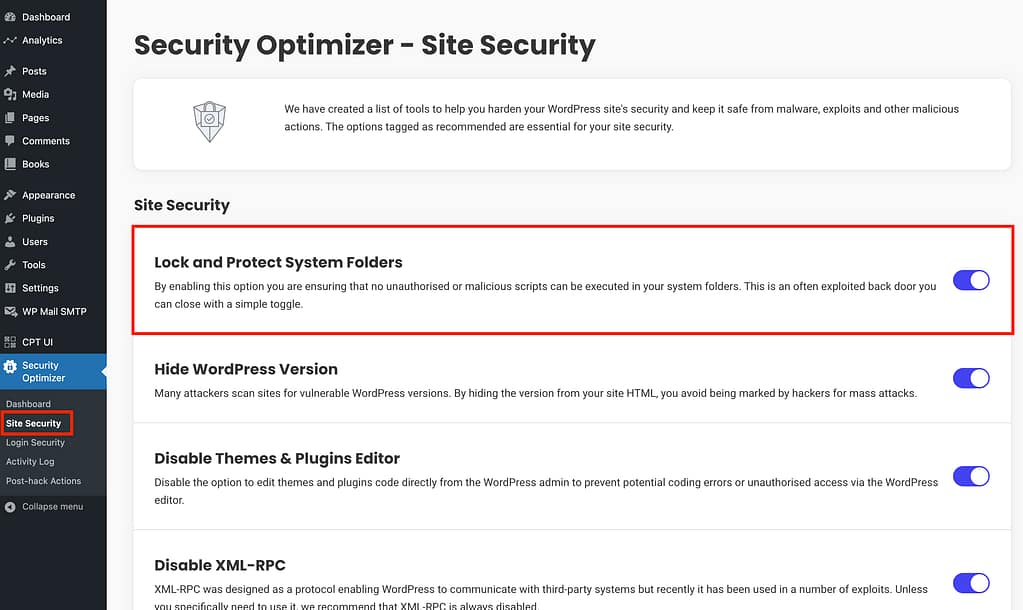Click the Dashboard gauge icon in sidebar
Screen dimensions: 1023x610
click(10, 17)
